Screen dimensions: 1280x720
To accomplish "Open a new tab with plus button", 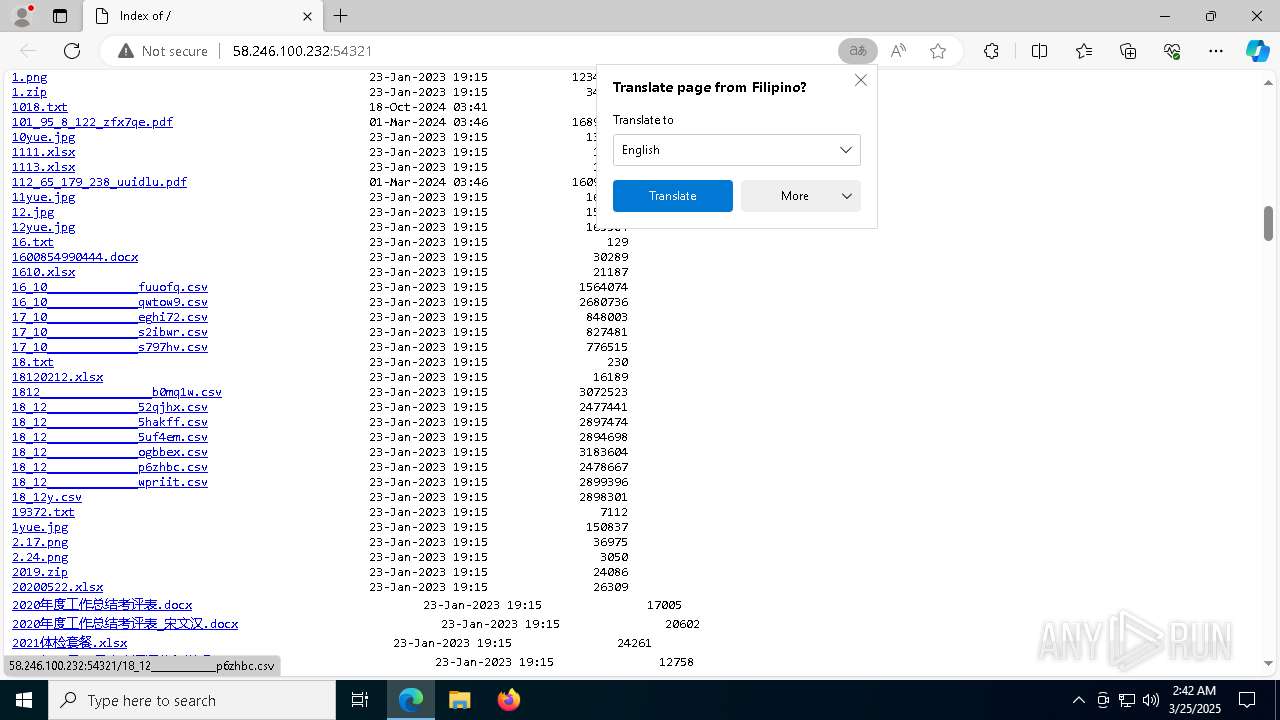I will click(341, 16).
